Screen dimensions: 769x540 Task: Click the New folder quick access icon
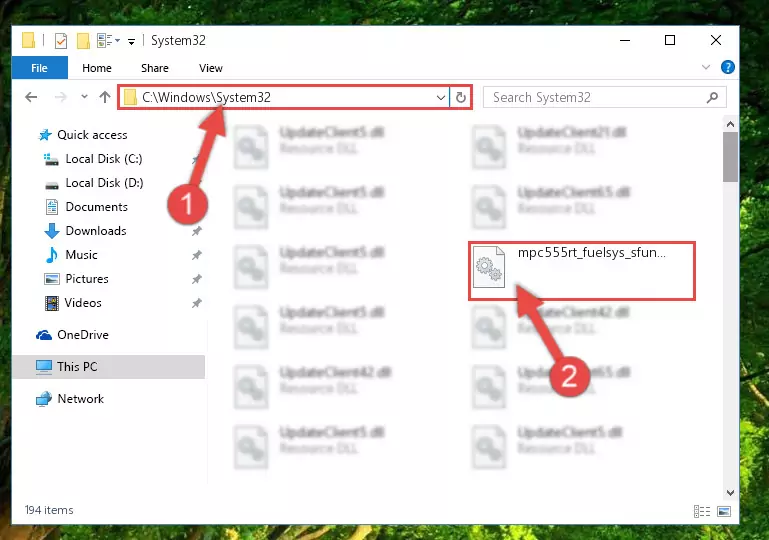pyautogui.click(x=83, y=41)
